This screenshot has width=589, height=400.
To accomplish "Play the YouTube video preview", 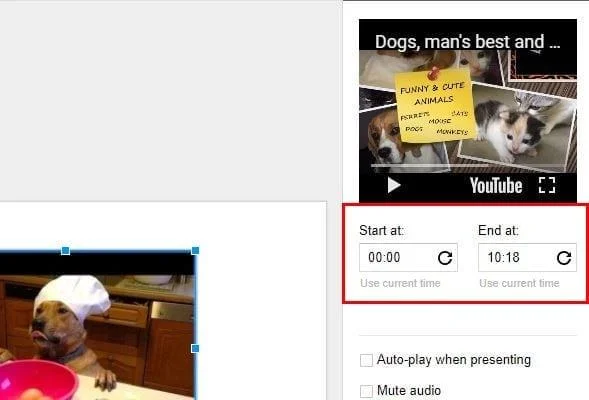I will (x=394, y=185).
